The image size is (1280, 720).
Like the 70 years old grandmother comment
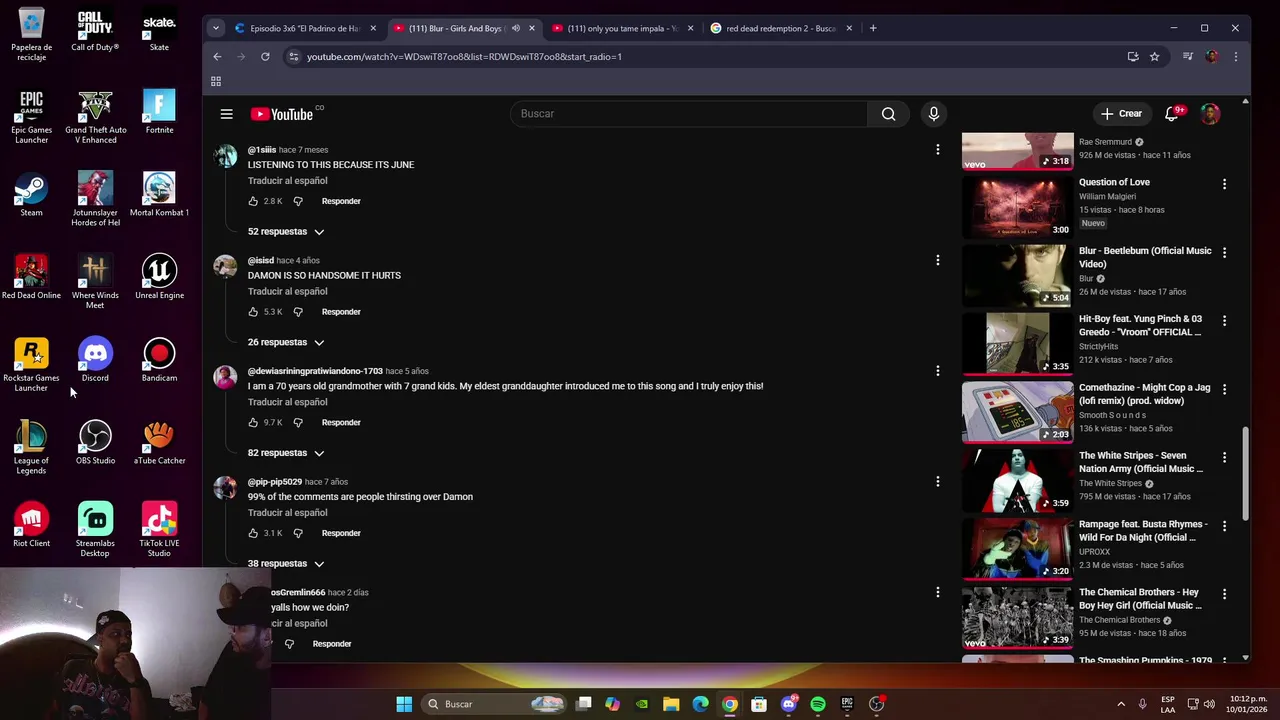tap(253, 422)
